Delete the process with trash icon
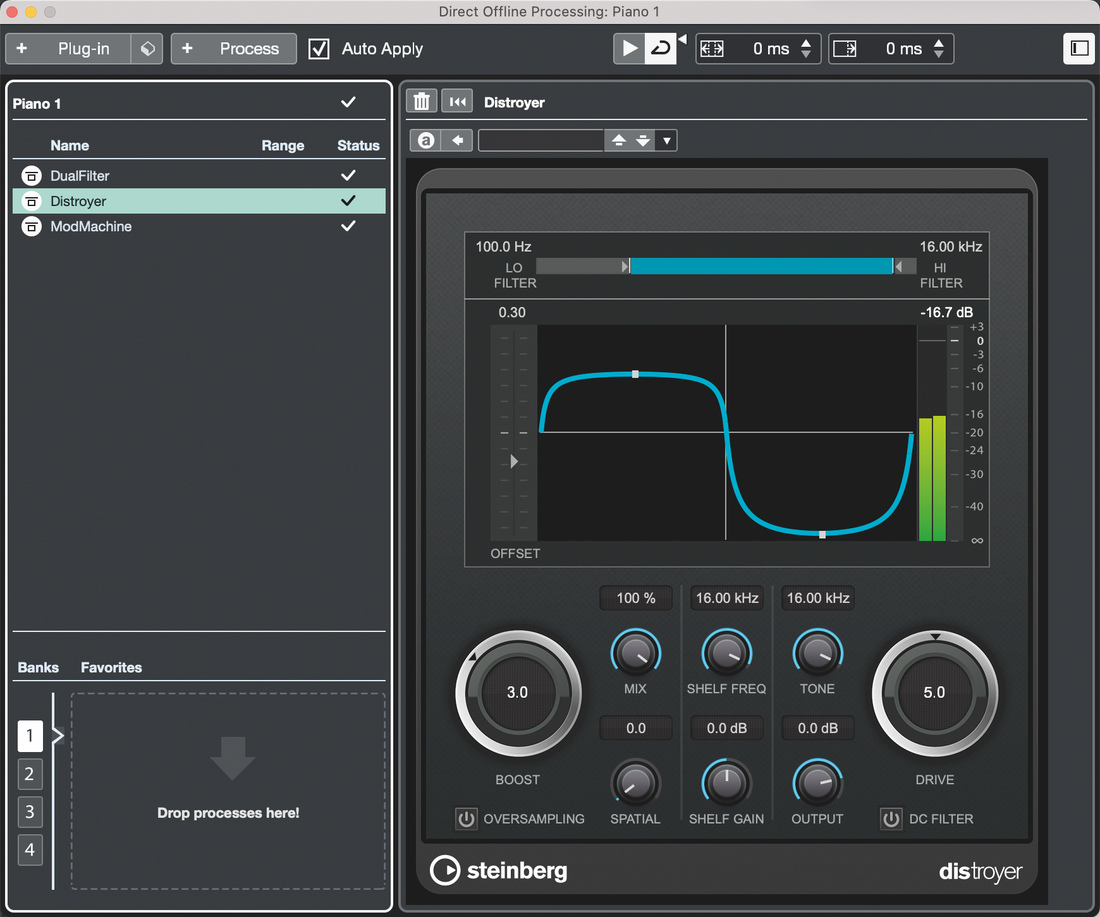 (422, 102)
